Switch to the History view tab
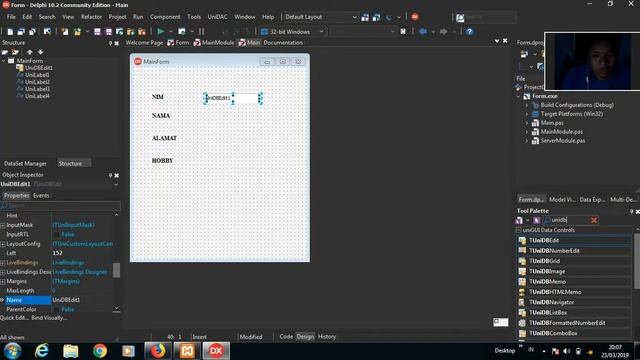 (327, 337)
